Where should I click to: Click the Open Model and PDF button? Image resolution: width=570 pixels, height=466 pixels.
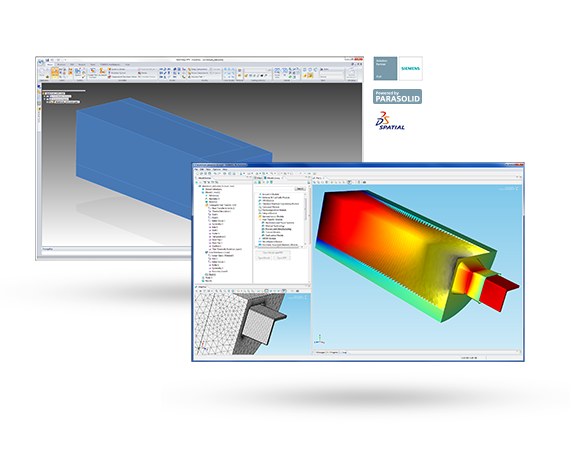273,253
